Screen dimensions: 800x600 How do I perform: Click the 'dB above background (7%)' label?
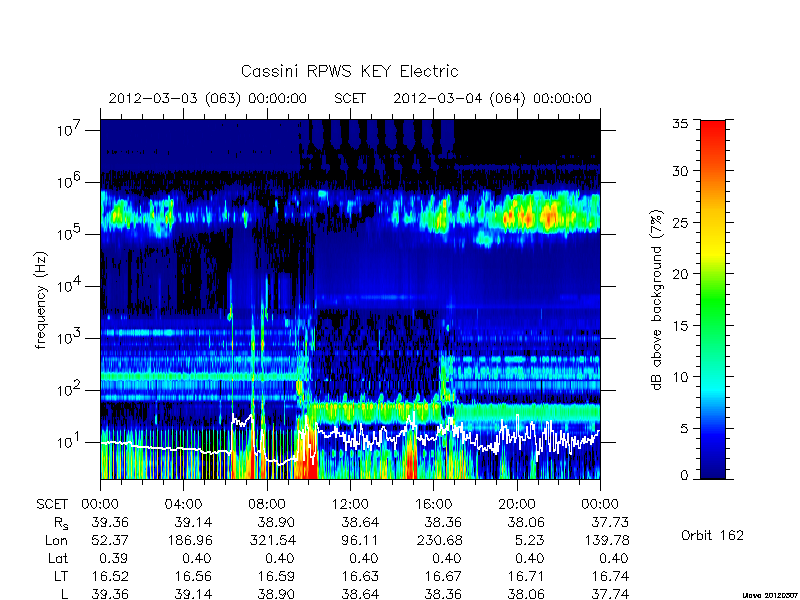point(658,300)
